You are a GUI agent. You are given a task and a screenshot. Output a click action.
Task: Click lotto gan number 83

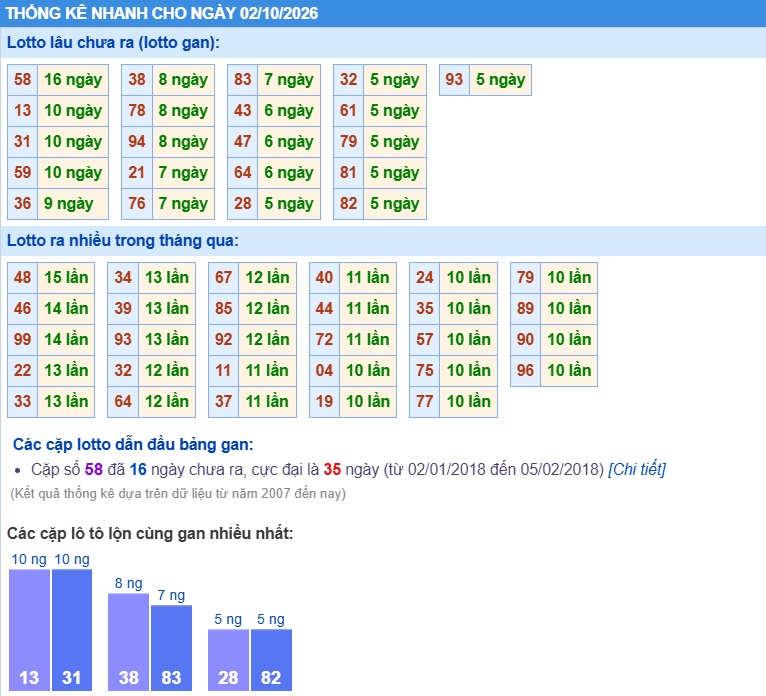(x=242, y=80)
